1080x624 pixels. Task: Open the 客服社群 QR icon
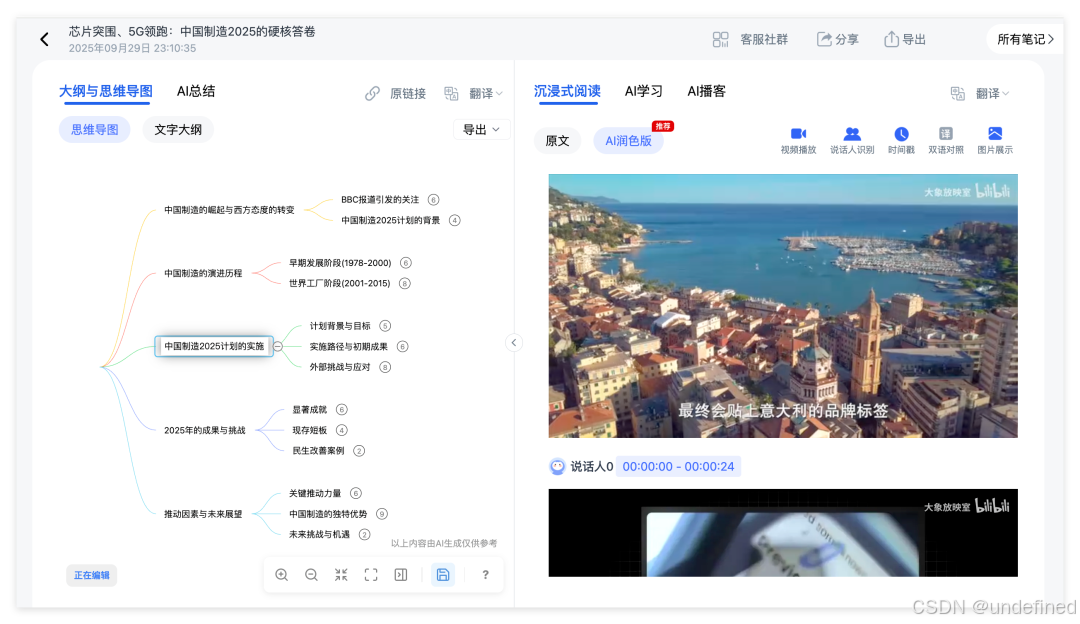pyautogui.click(x=720, y=39)
